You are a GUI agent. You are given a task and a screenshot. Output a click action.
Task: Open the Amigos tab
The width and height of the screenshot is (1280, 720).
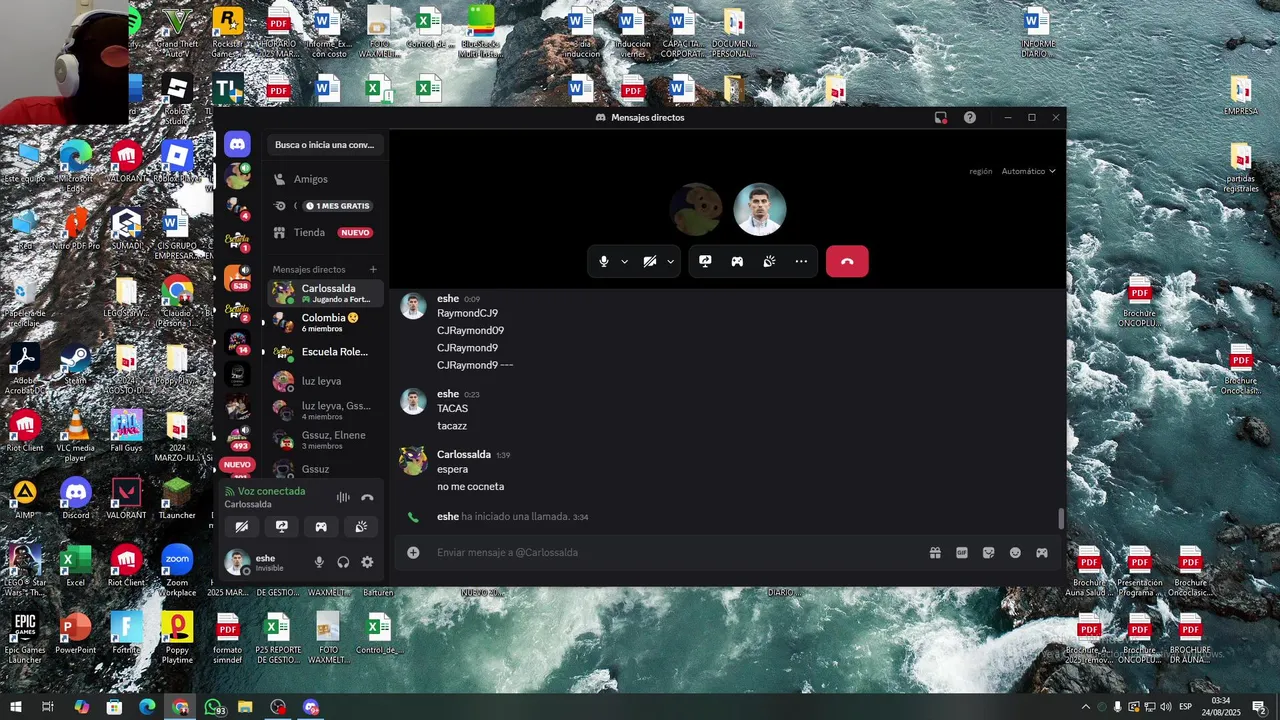click(326, 179)
